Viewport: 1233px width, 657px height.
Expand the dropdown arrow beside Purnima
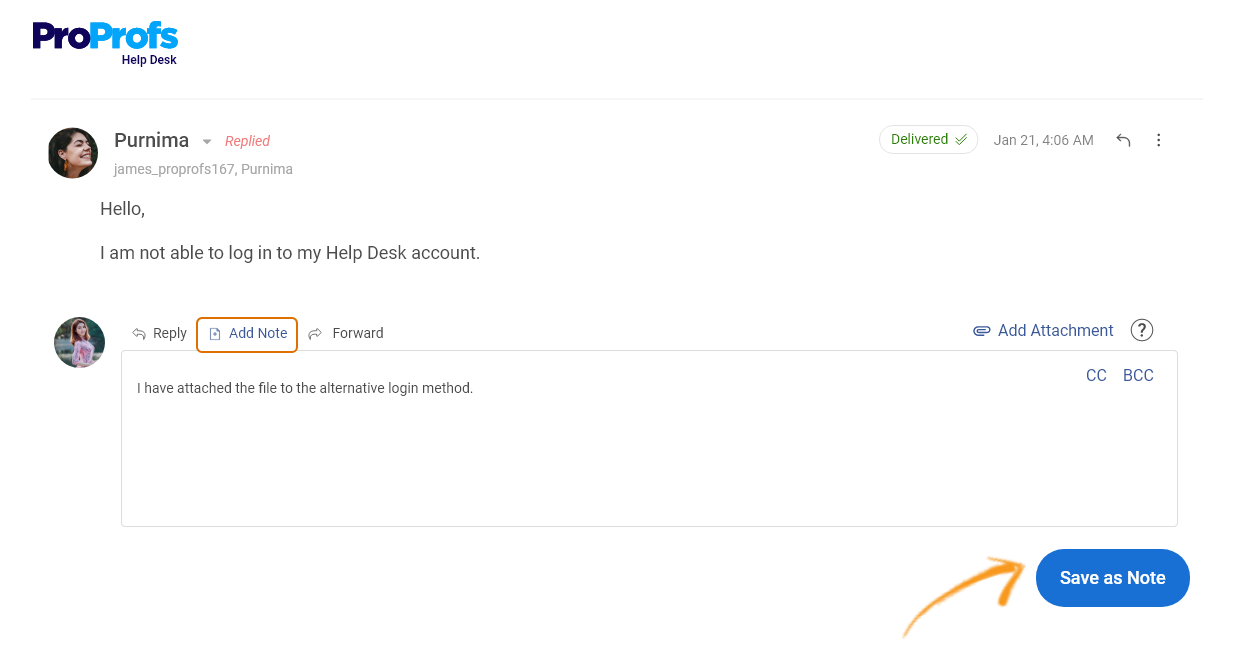(207, 141)
